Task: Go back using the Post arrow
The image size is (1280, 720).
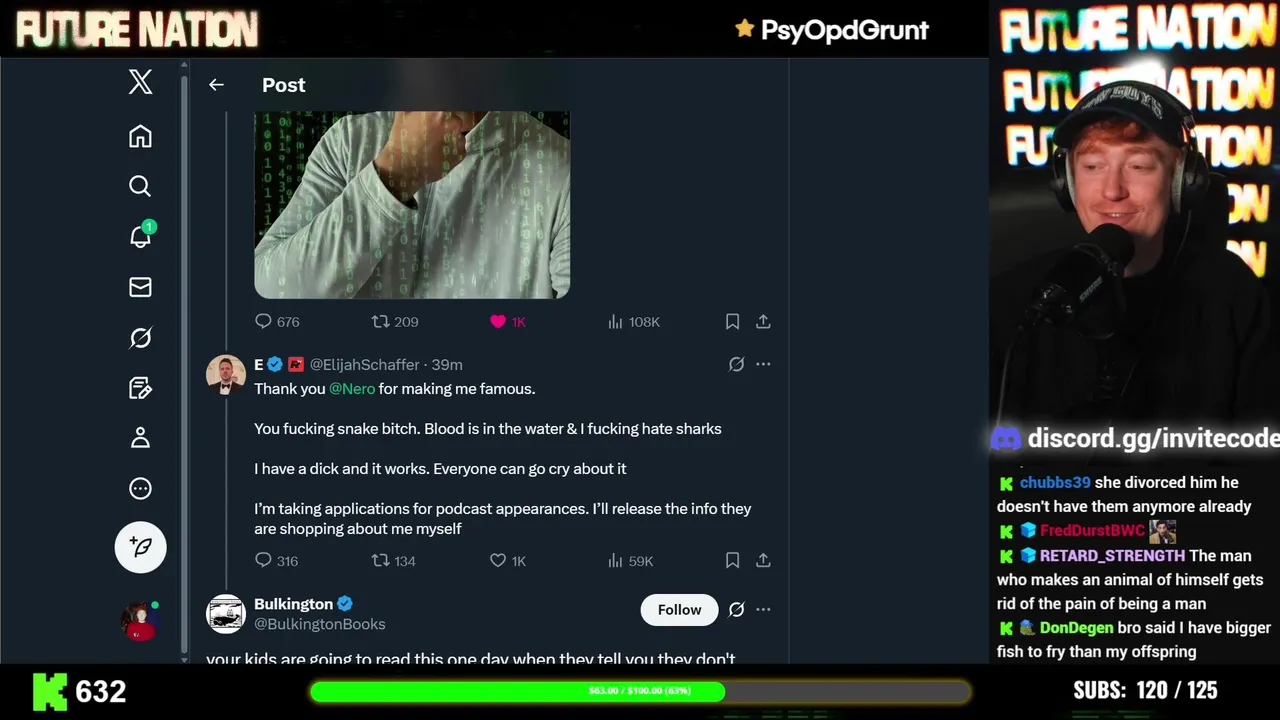Action: point(216,85)
